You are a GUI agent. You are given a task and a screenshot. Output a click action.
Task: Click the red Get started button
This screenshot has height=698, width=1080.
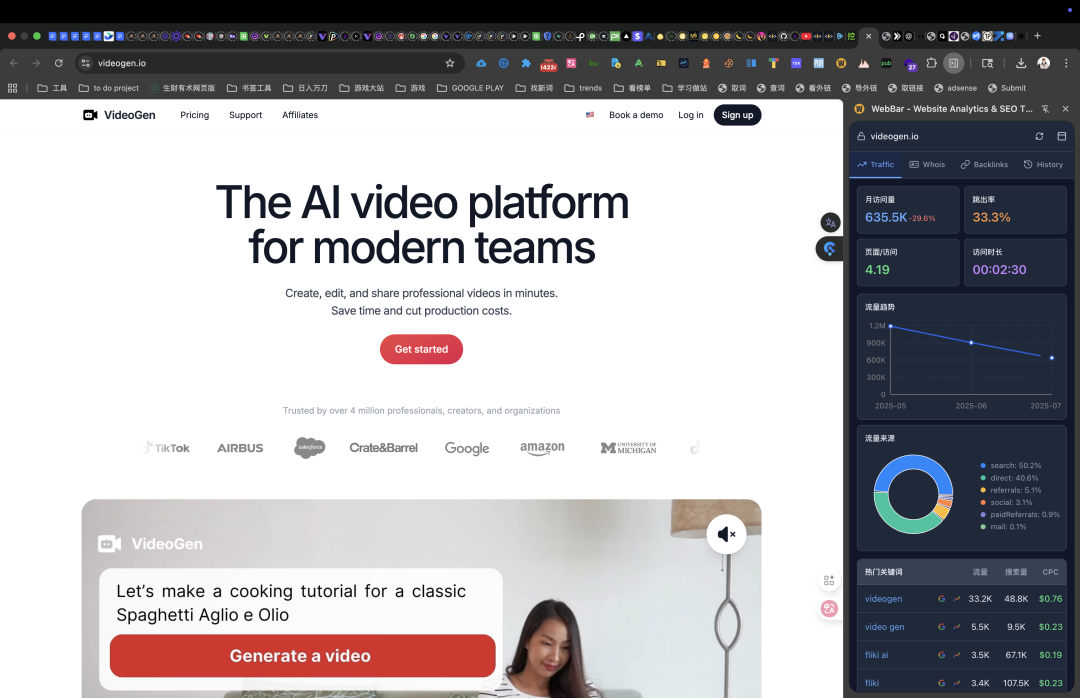coord(421,349)
